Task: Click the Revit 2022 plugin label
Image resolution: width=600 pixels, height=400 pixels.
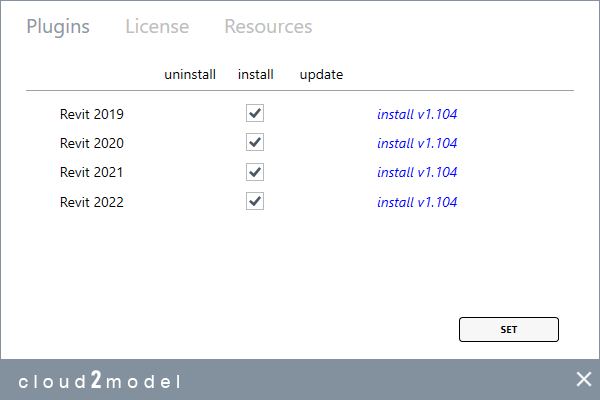Action: click(x=92, y=202)
